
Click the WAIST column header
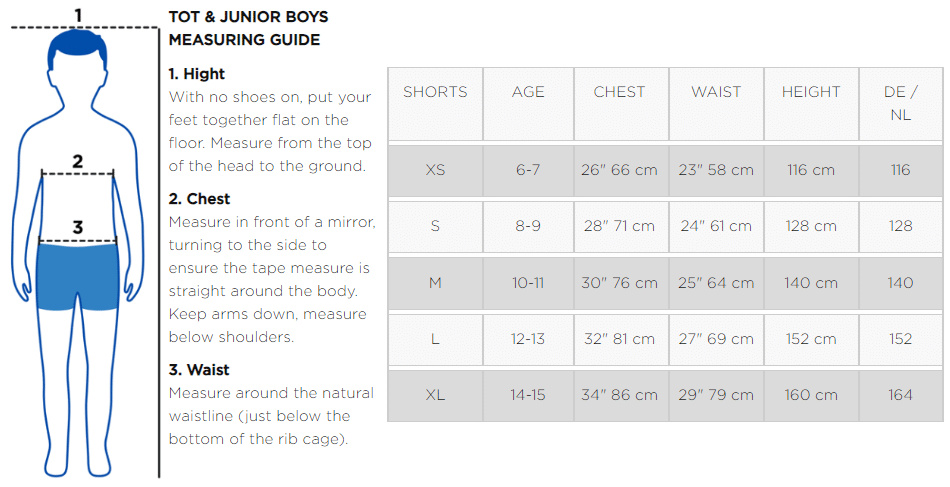(716, 92)
